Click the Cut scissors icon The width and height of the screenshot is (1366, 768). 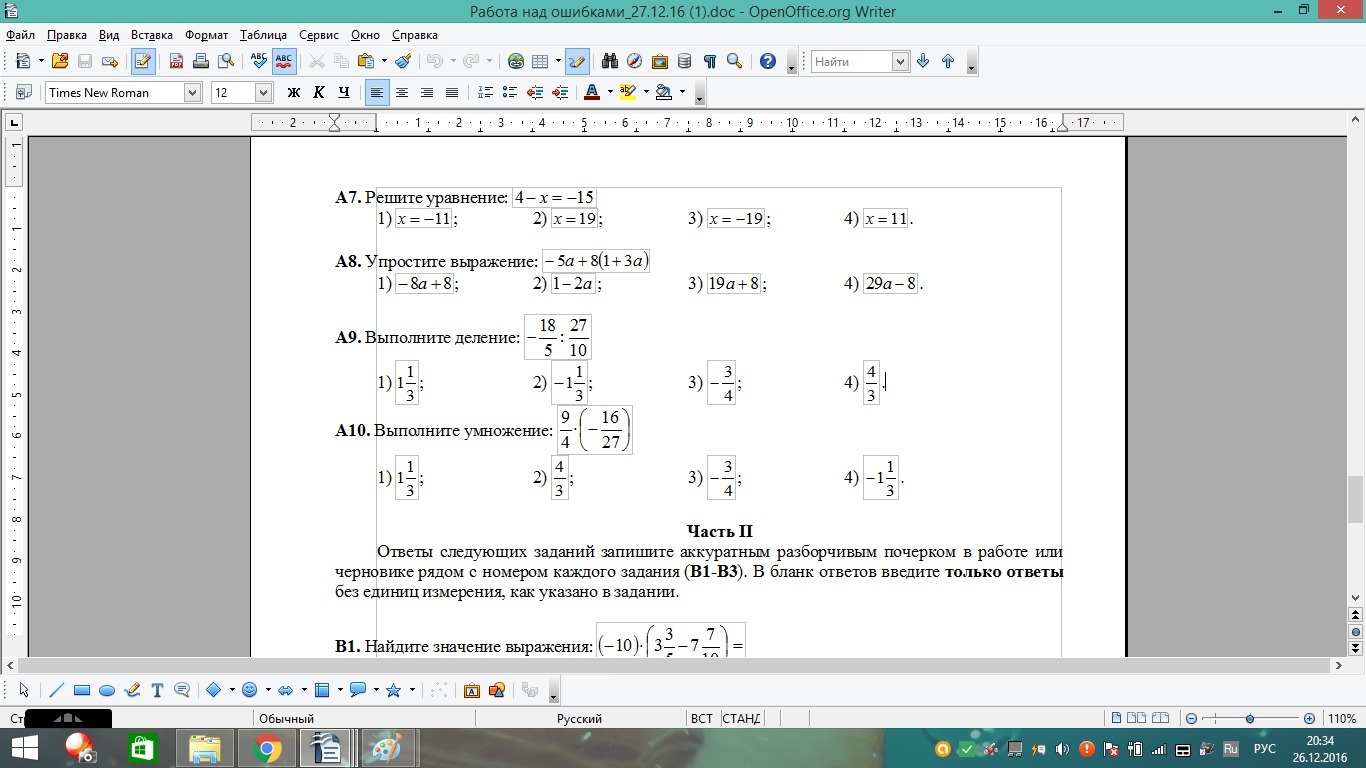(x=317, y=61)
